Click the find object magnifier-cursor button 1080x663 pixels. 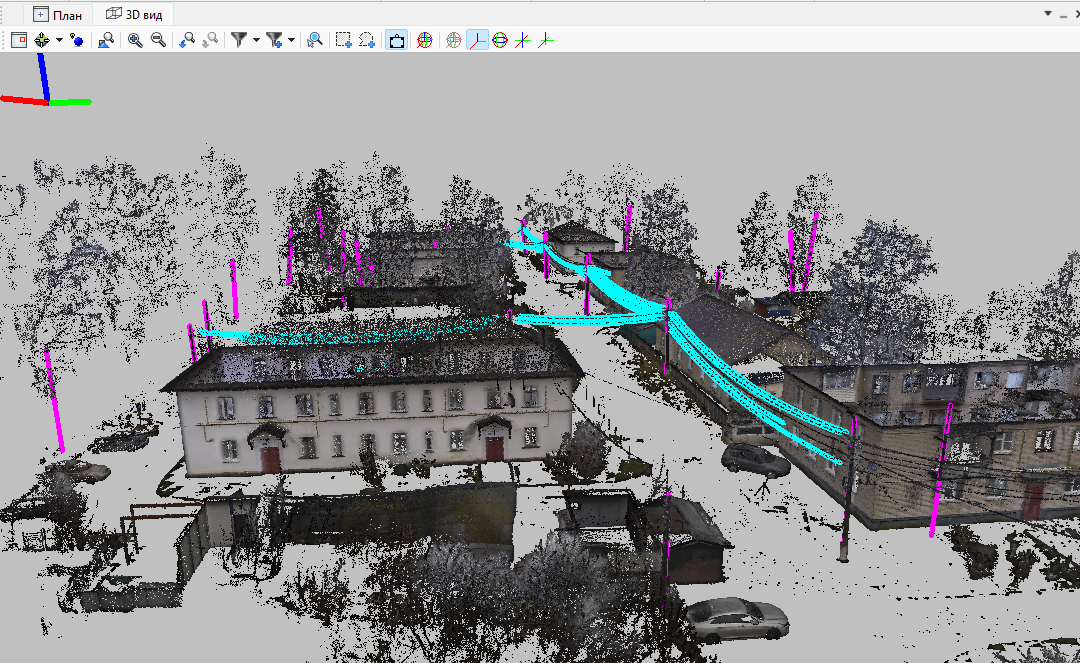pyautogui.click(x=315, y=40)
